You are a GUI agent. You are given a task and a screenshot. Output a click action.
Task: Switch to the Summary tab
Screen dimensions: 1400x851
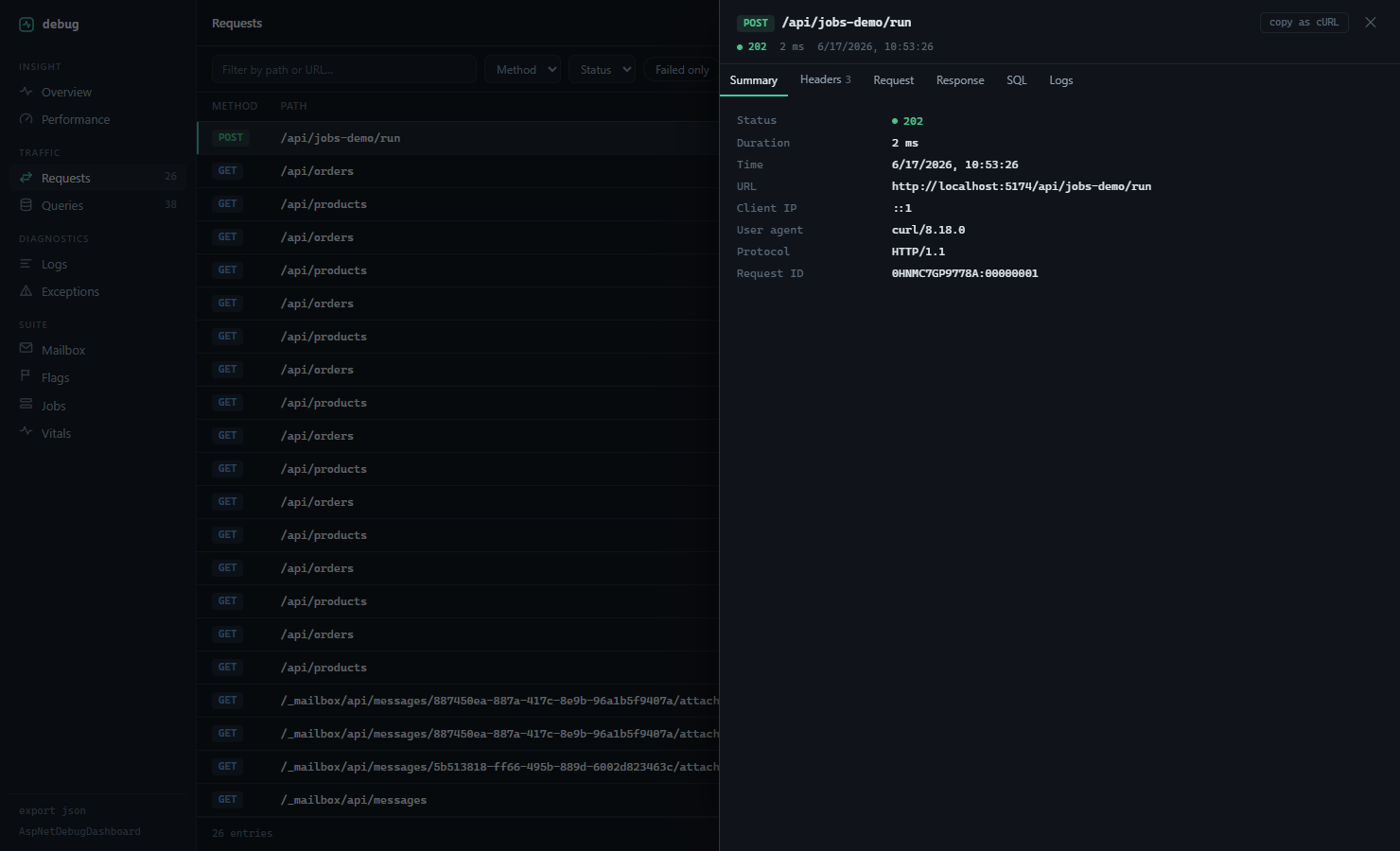tap(753, 80)
